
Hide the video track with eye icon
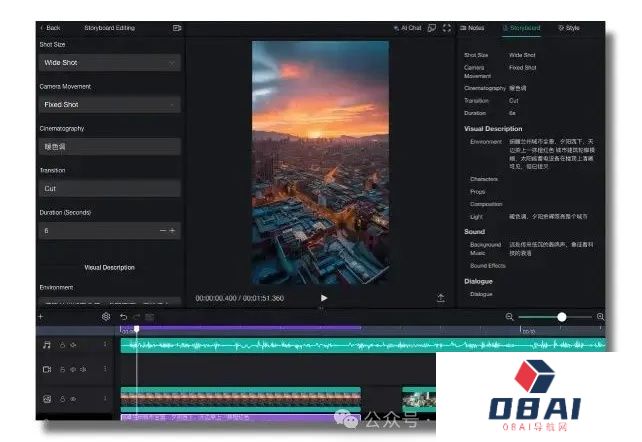[x=72, y=369]
